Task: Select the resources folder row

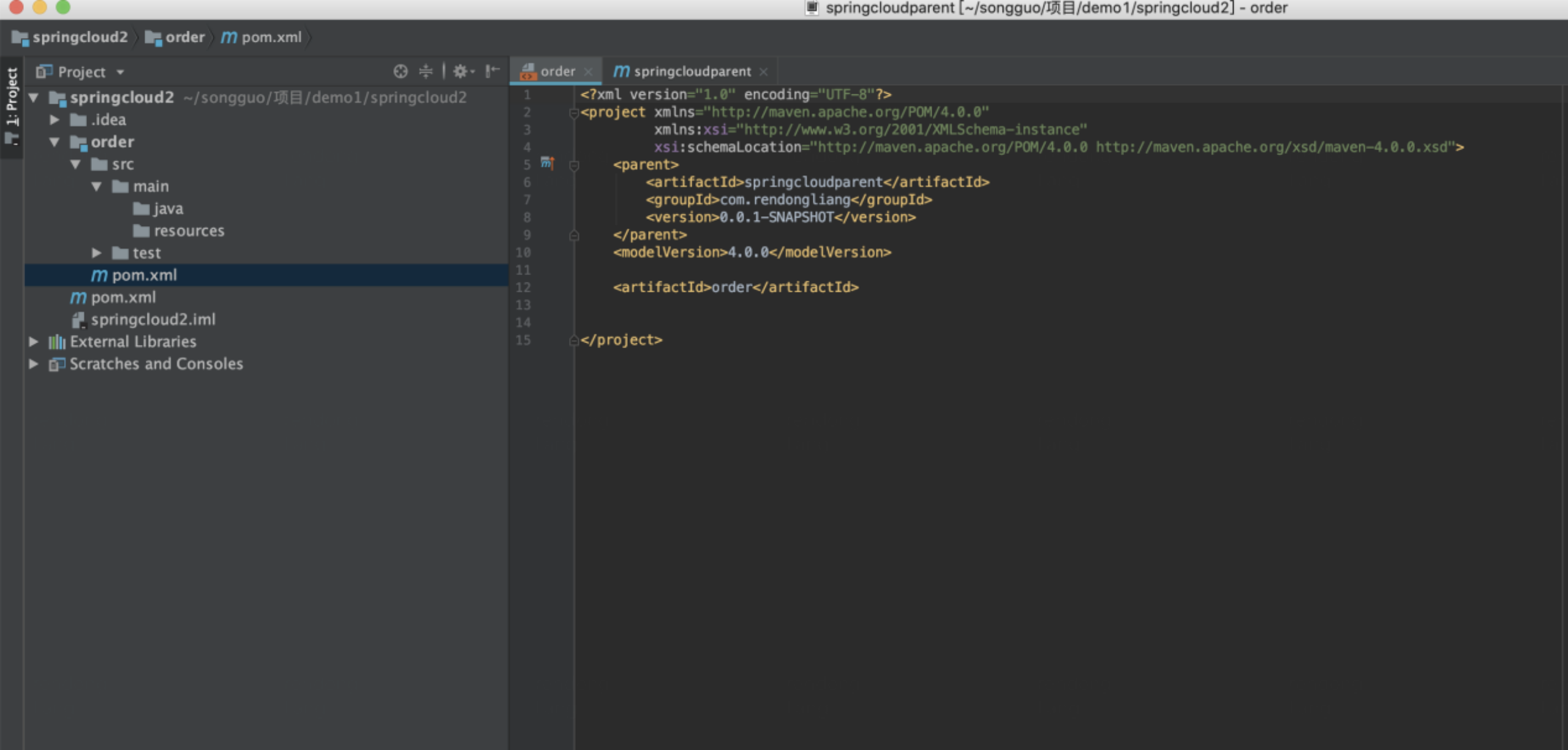Action: pos(266,231)
